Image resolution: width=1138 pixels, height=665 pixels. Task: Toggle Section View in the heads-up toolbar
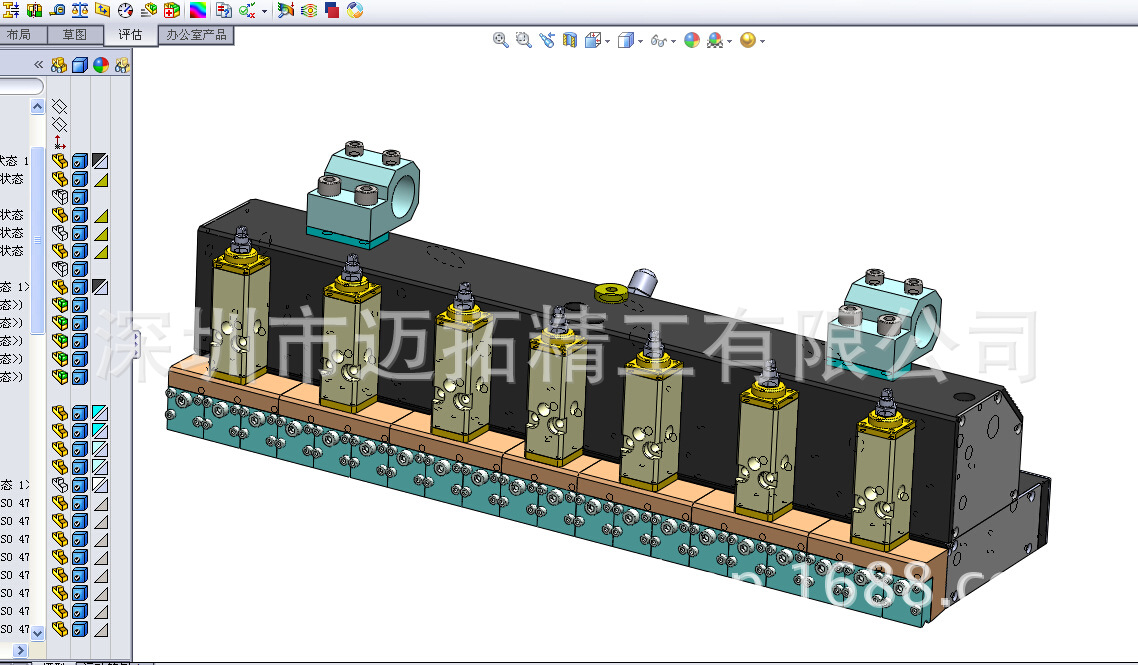point(570,40)
